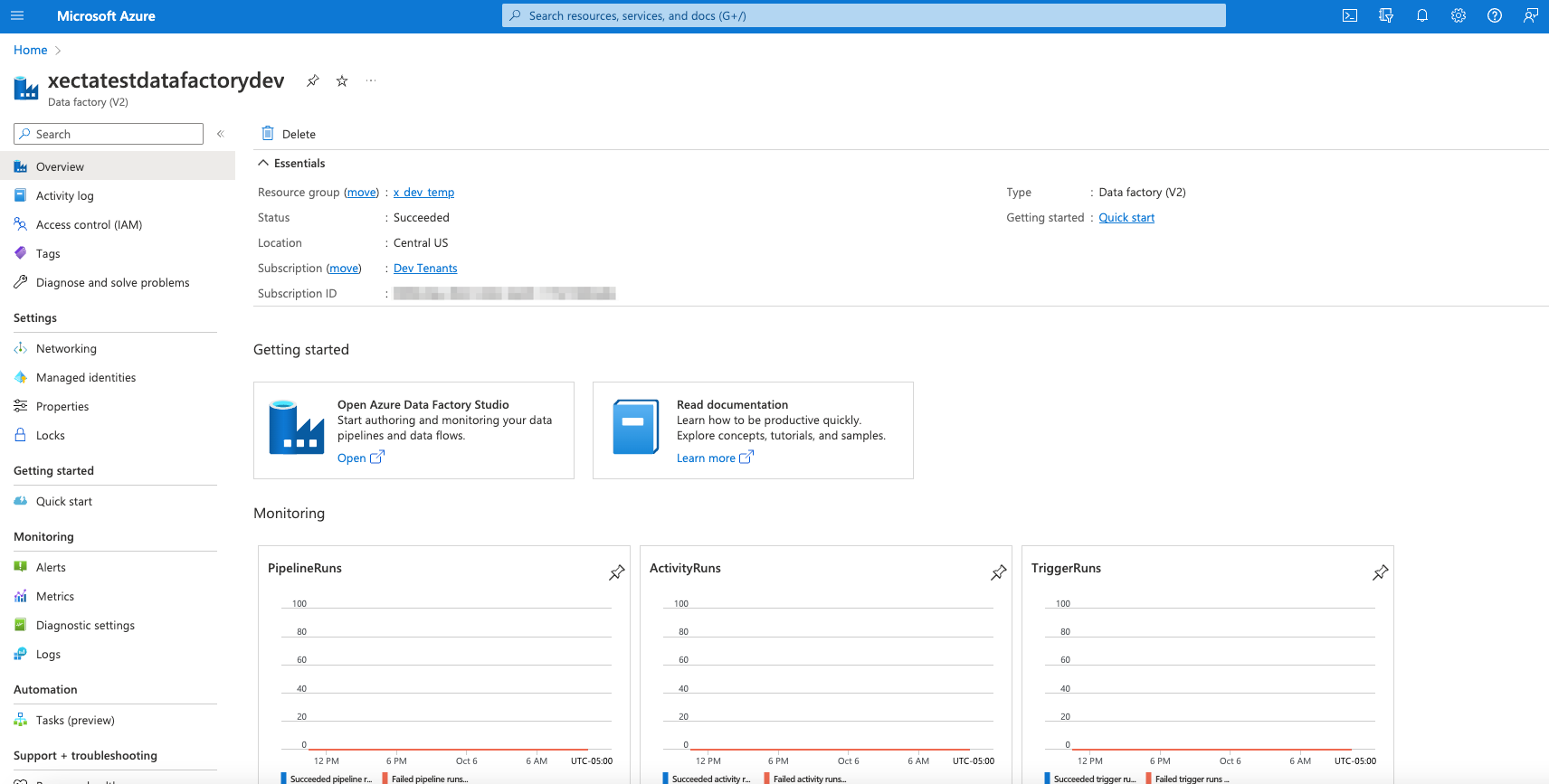
Task: Click move link for Subscription
Action: (x=344, y=269)
